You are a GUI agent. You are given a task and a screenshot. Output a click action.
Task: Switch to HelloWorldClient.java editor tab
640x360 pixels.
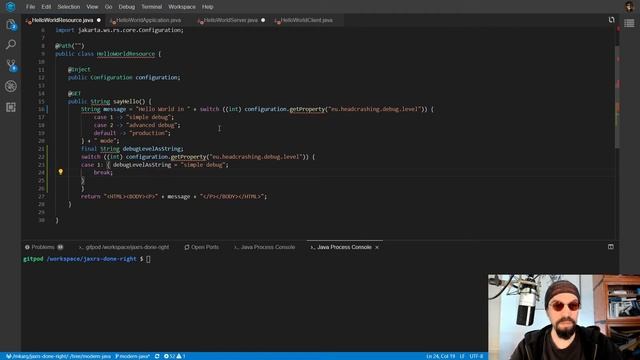(x=306, y=20)
